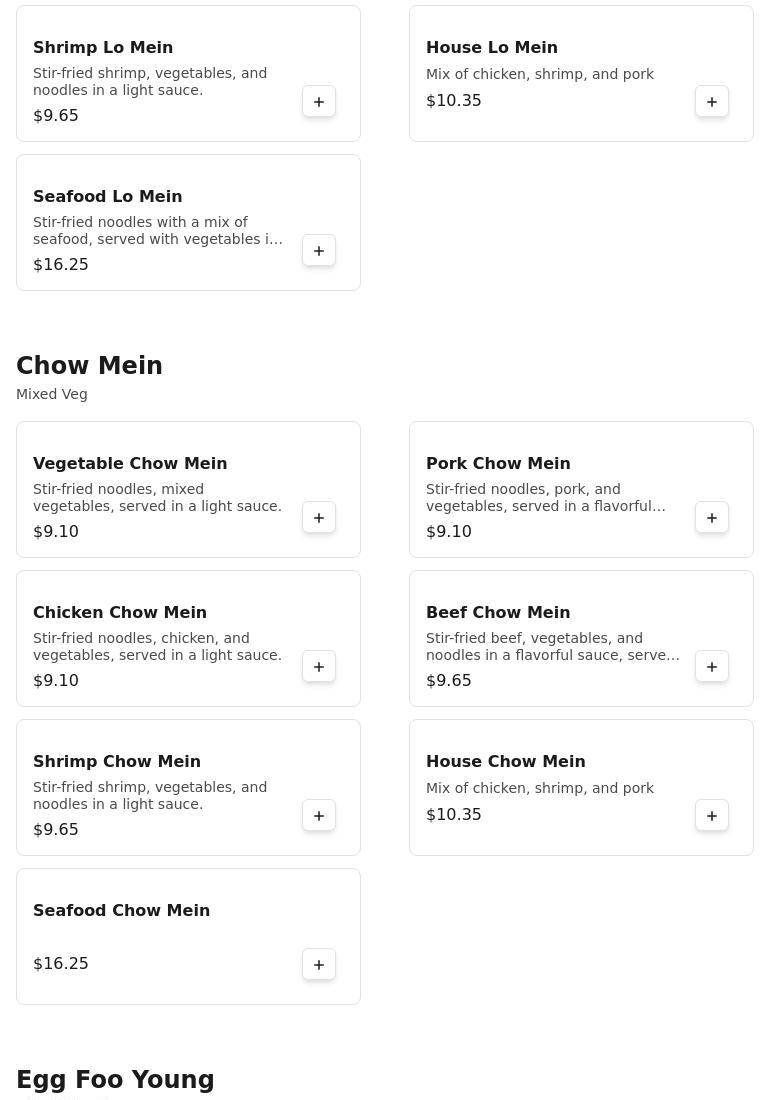770x1100 pixels.
Task: Open the House Lo Mein item title
Action: pos(491,47)
